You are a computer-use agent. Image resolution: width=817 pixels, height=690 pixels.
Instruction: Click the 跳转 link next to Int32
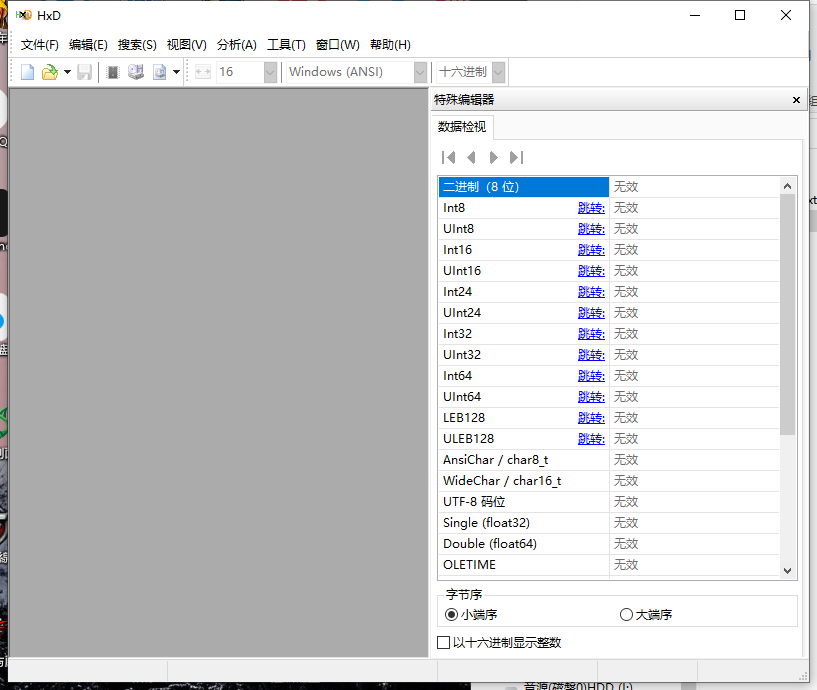click(591, 333)
